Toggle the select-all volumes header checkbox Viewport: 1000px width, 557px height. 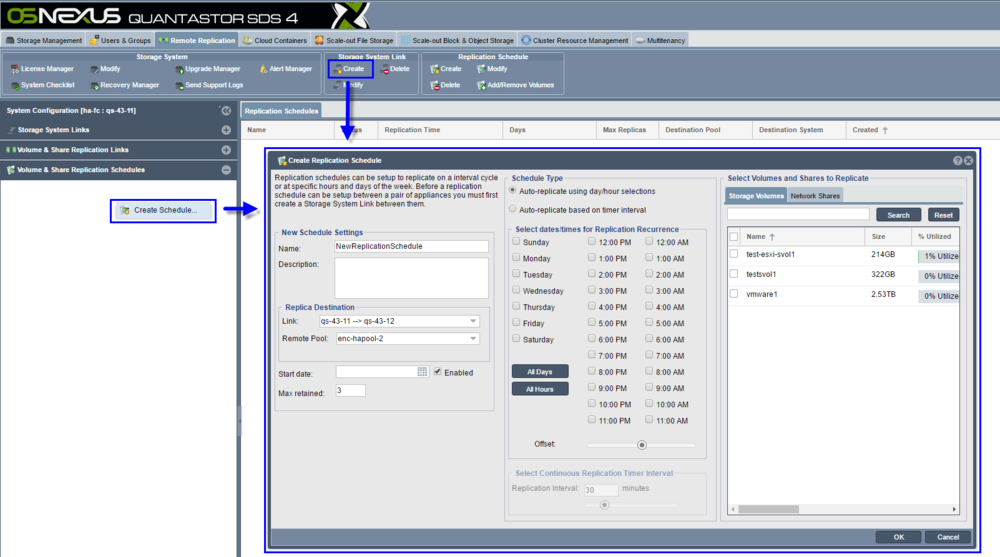[733, 237]
